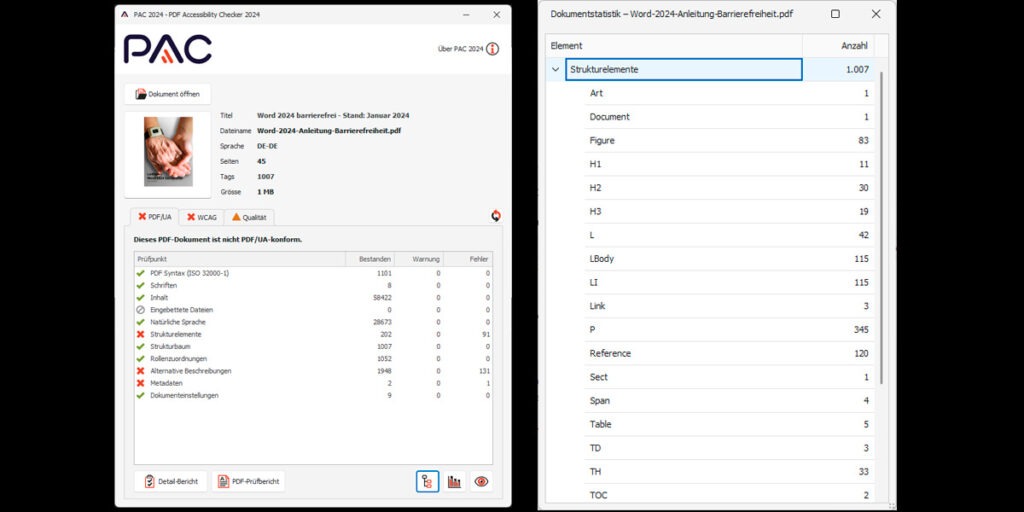The width and height of the screenshot is (1024, 512).
Task: Select the H3 row
Action: point(729,212)
